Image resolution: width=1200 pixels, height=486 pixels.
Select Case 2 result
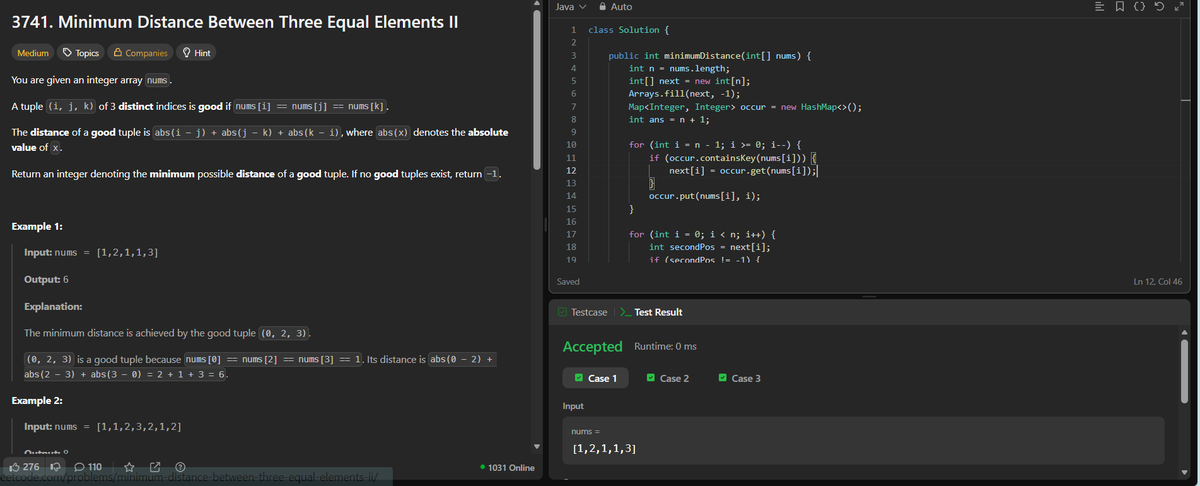(x=668, y=378)
